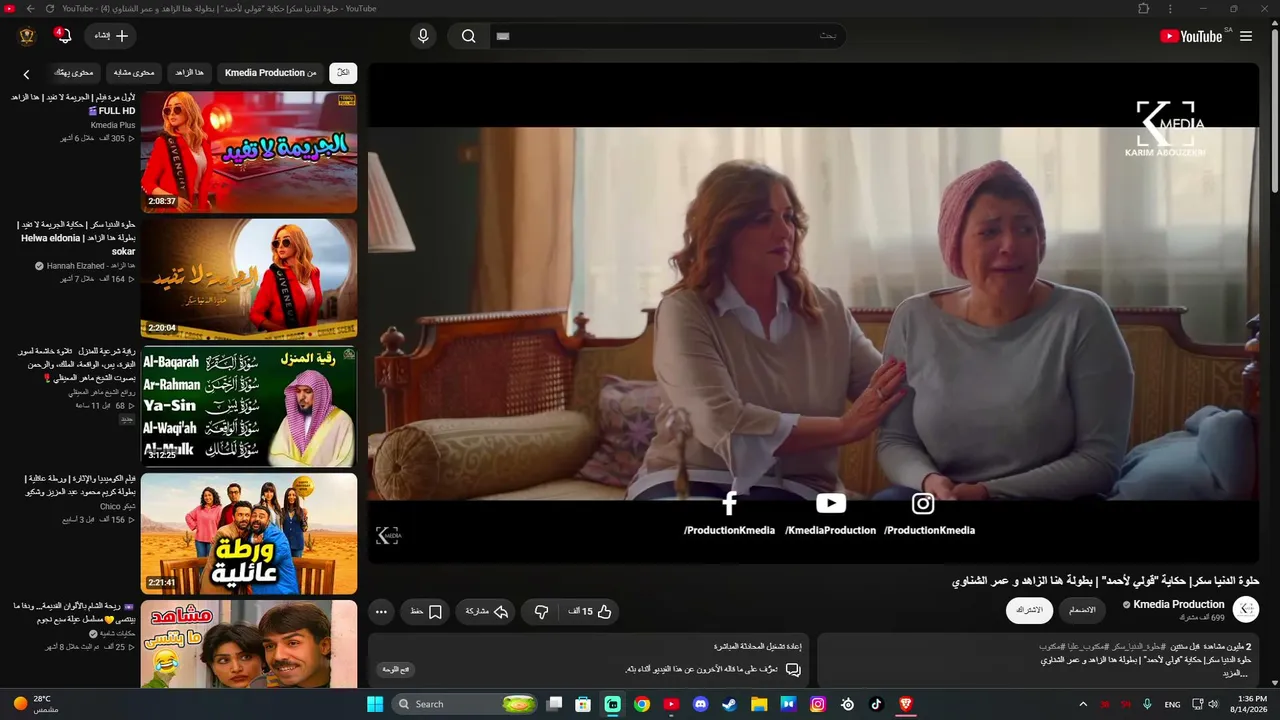The width and height of the screenshot is (1280, 720).
Task: Dislike the video with thumbs down
Action: 541,611
